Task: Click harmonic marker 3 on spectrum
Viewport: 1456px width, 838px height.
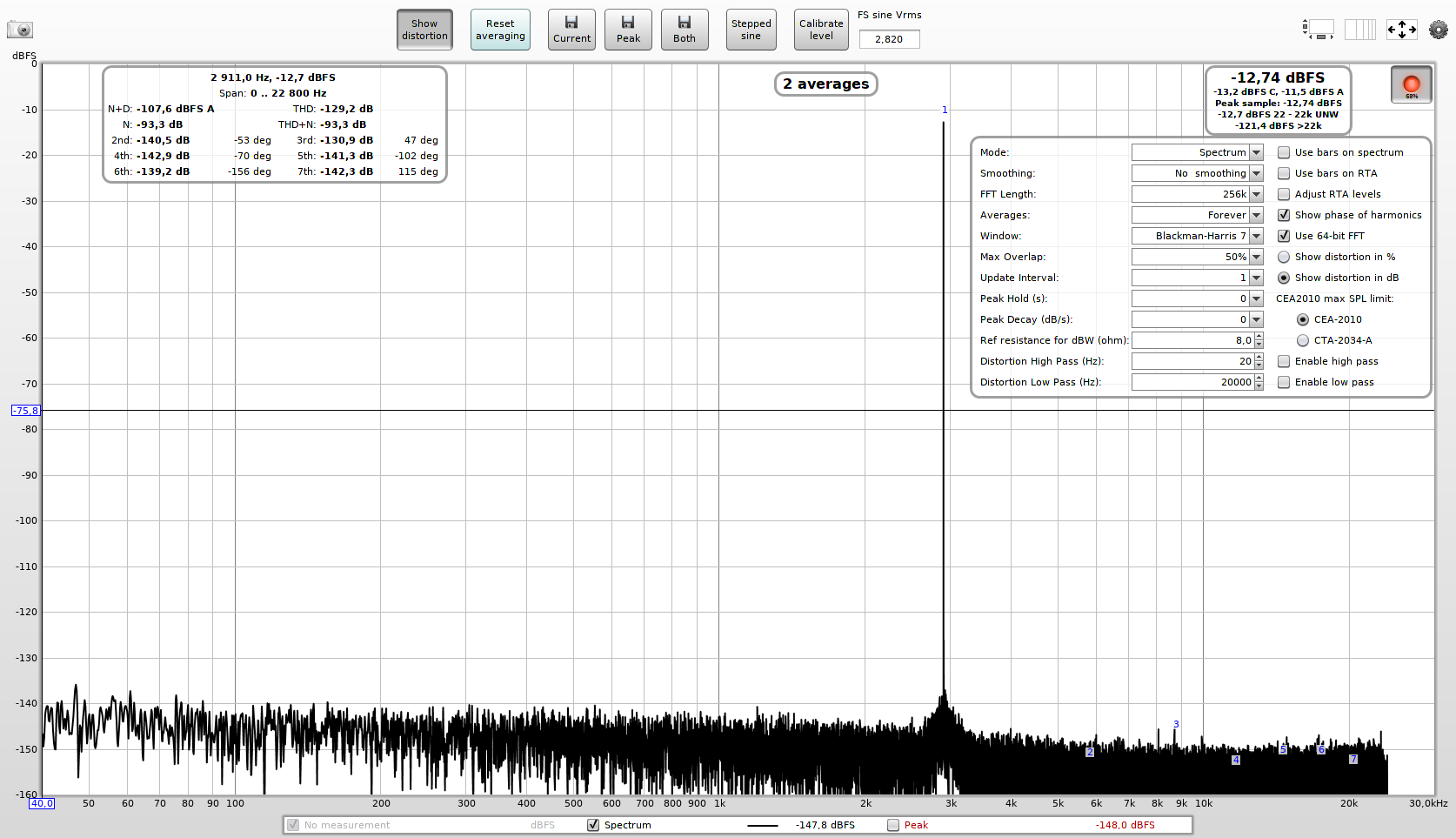Action: click(x=1176, y=724)
